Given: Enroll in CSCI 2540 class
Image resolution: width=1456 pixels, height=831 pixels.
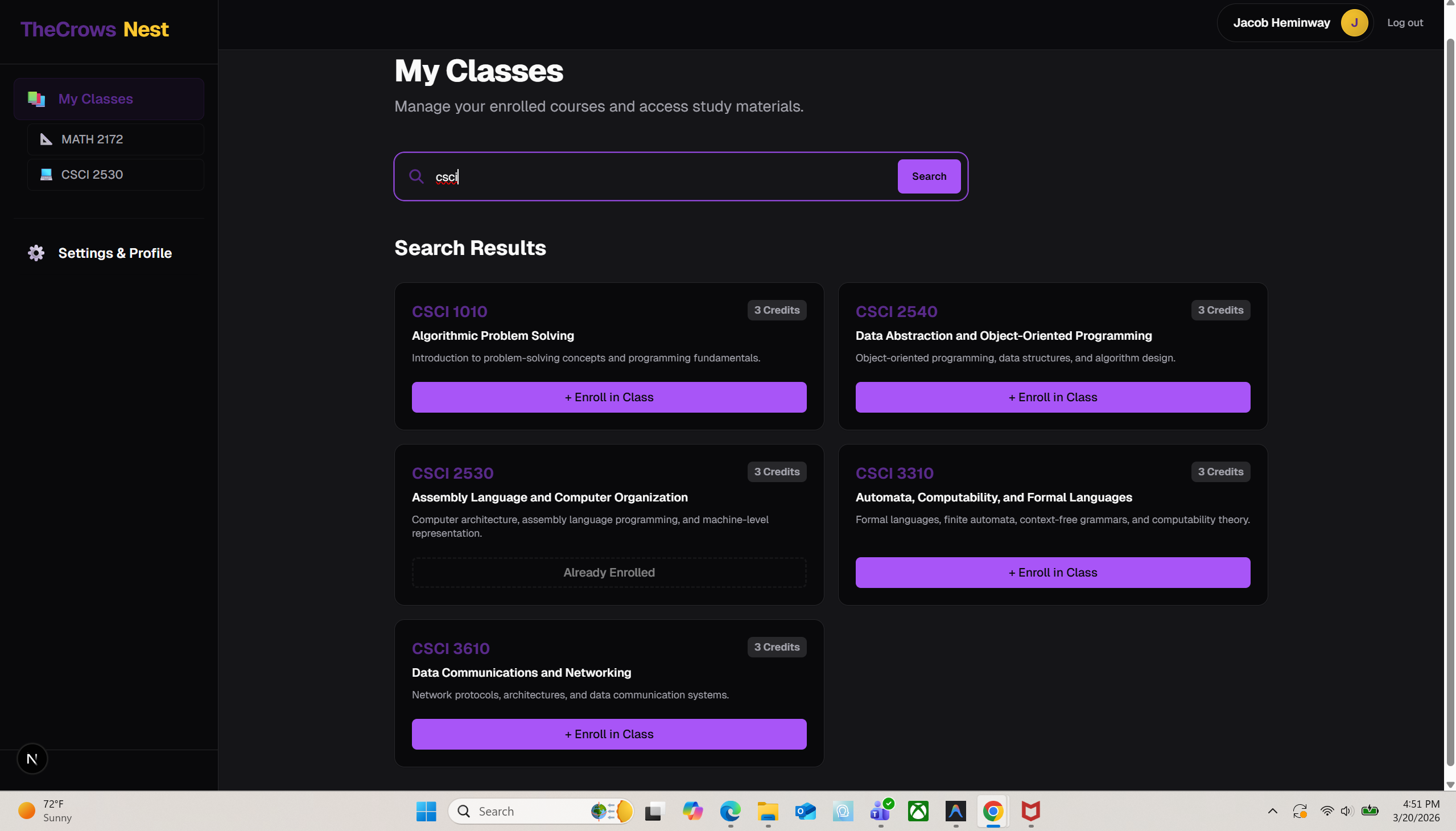Looking at the screenshot, I should pyautogui.click(x=1052, y=397).
